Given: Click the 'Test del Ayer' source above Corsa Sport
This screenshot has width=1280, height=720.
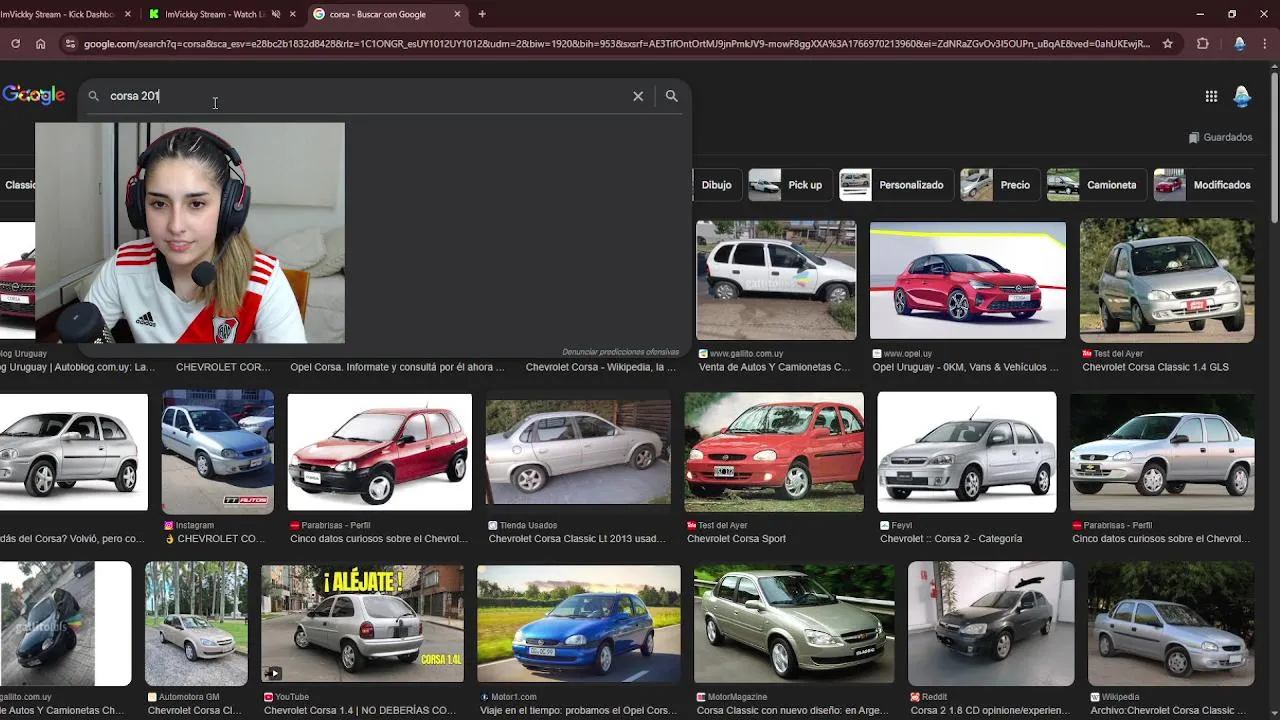Looking at the screenshot, I should pos(723,525).
